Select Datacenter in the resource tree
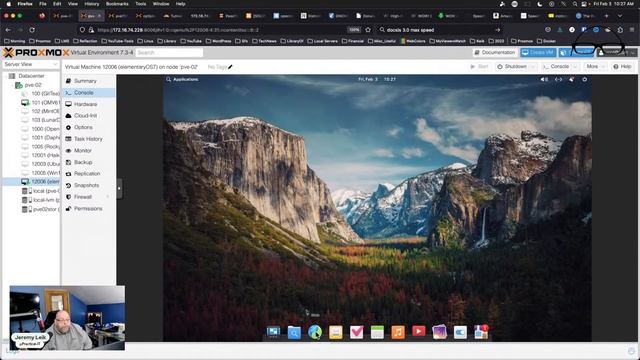 31,76
